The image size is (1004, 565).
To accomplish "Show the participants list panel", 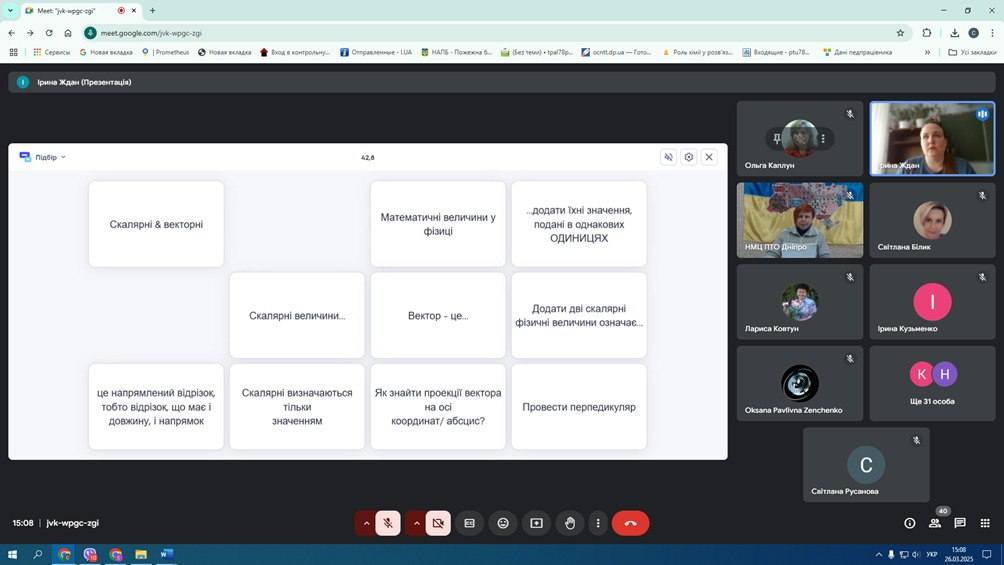I will [x=935, y=523].
